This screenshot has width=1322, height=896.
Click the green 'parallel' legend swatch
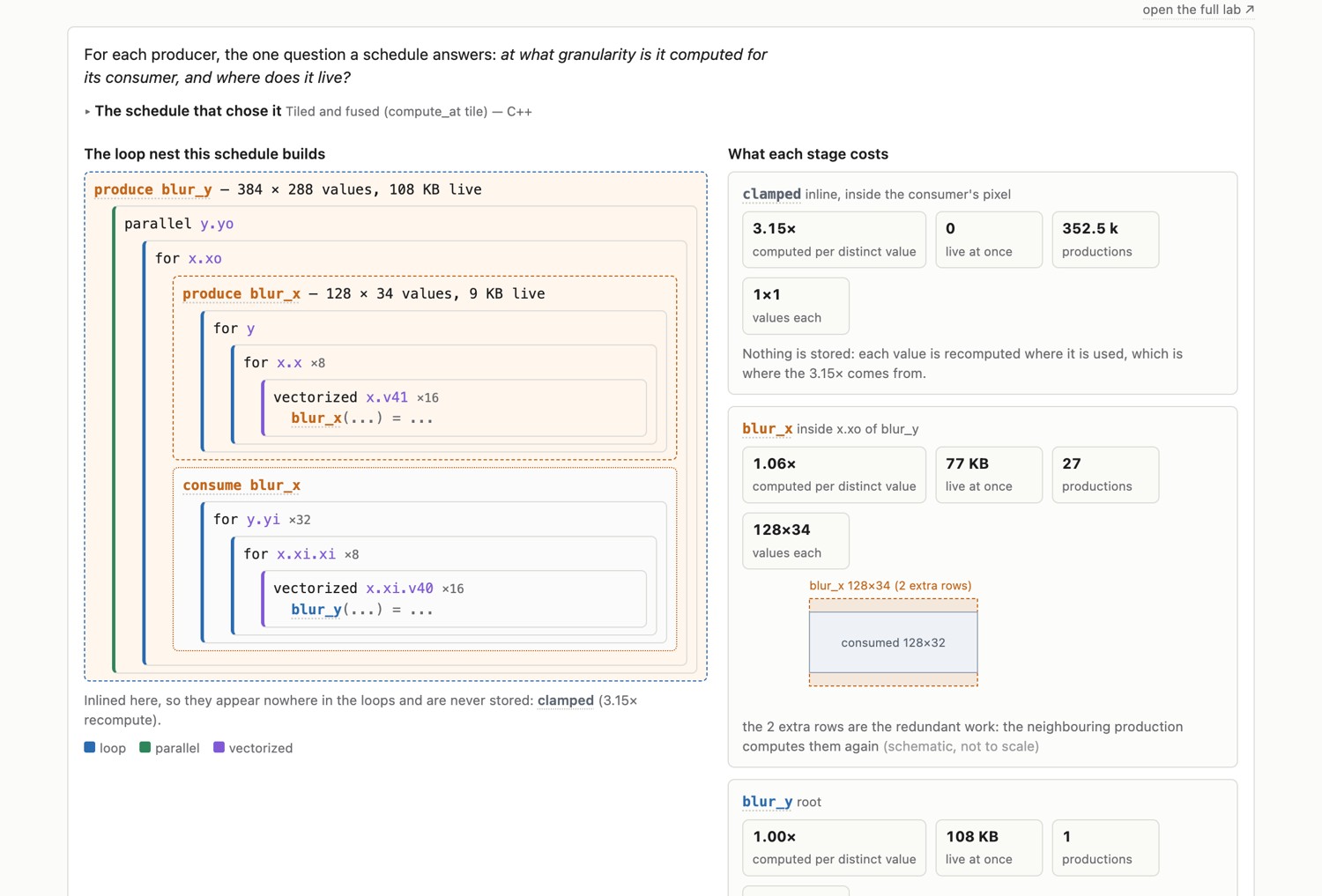tap(145, 747)
